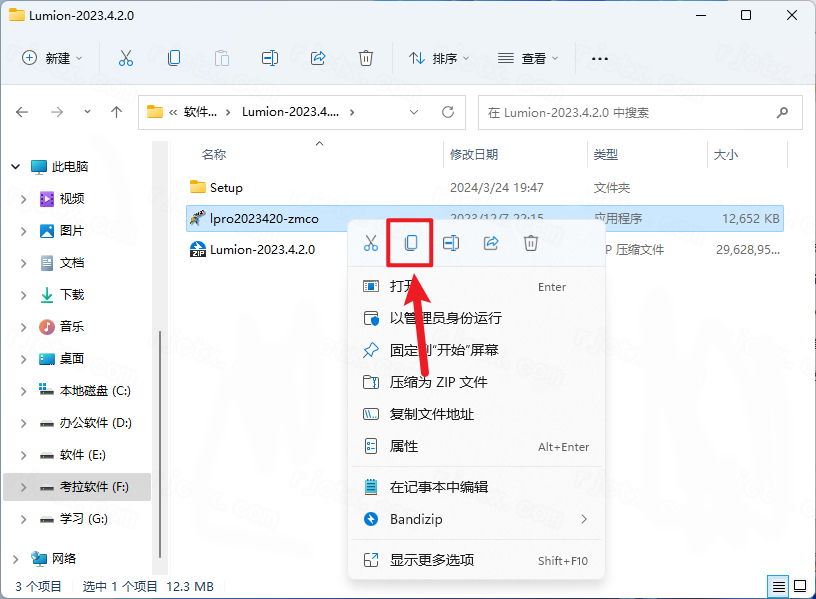Open the View (查看) dropdown
The image size is (816, 599).
(528, 58)
